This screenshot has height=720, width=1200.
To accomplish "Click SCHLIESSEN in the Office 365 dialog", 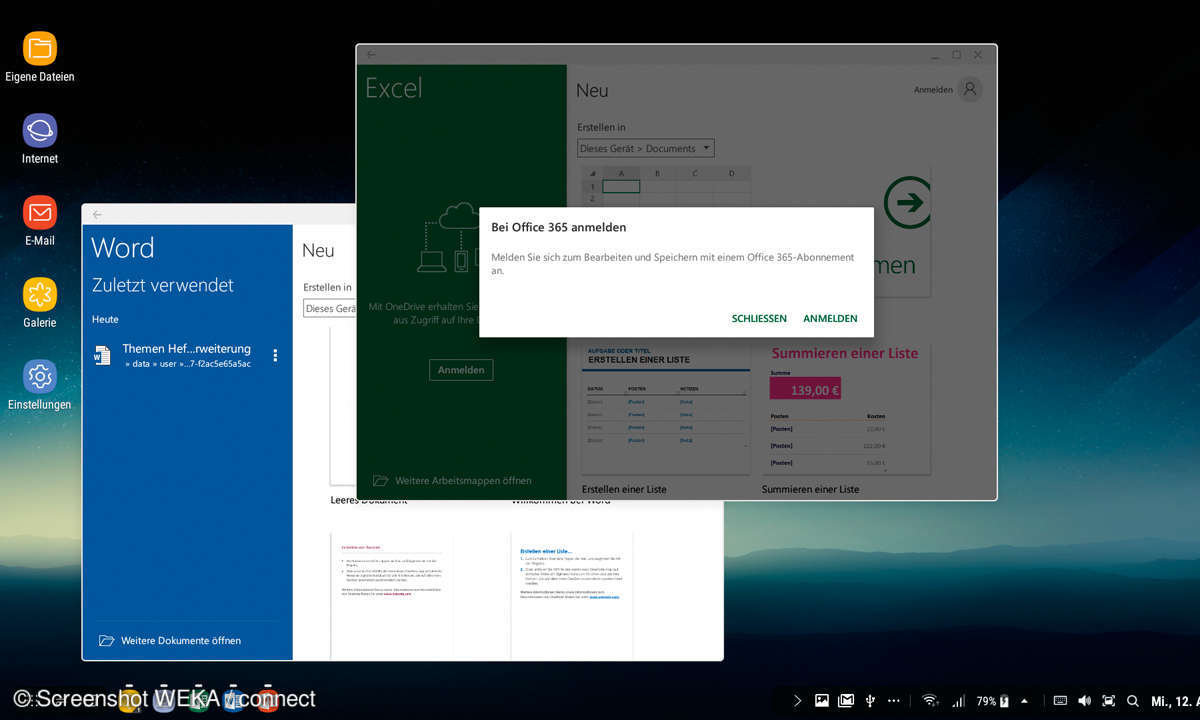I will coord(759,319).
